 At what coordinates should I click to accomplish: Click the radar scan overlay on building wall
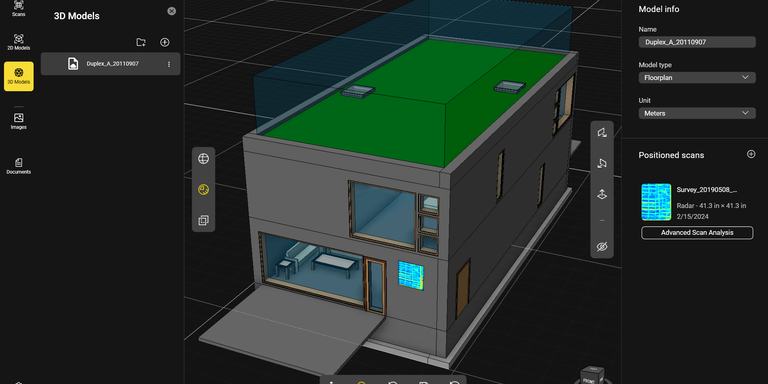[411, 274]
